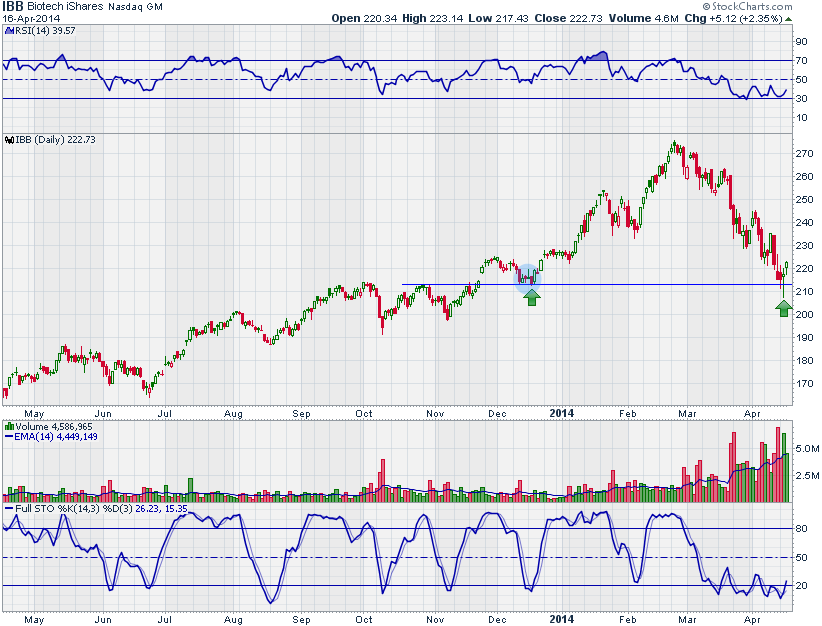Click the 210 price axis label

click(x=804, y=292)
